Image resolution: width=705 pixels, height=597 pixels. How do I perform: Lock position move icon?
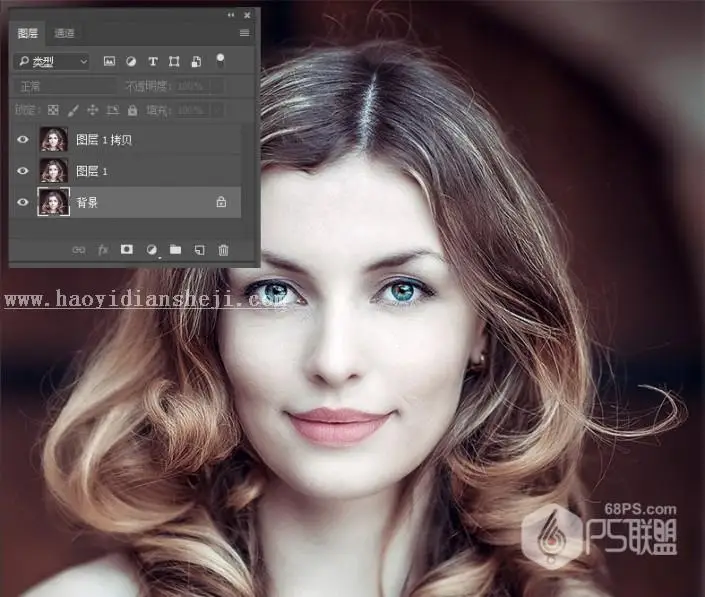pyautogui.click(x=93, y=110)
